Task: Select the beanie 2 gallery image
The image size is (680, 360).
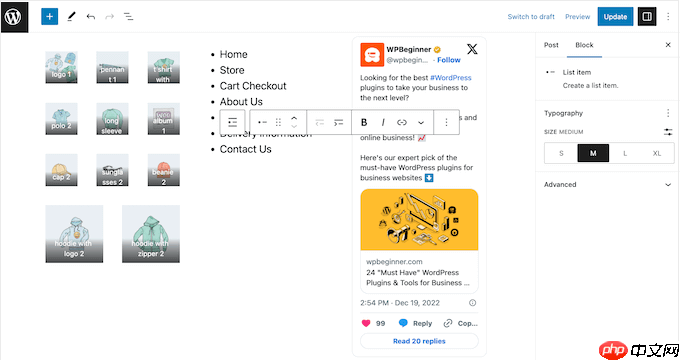Action: point(163,170)
